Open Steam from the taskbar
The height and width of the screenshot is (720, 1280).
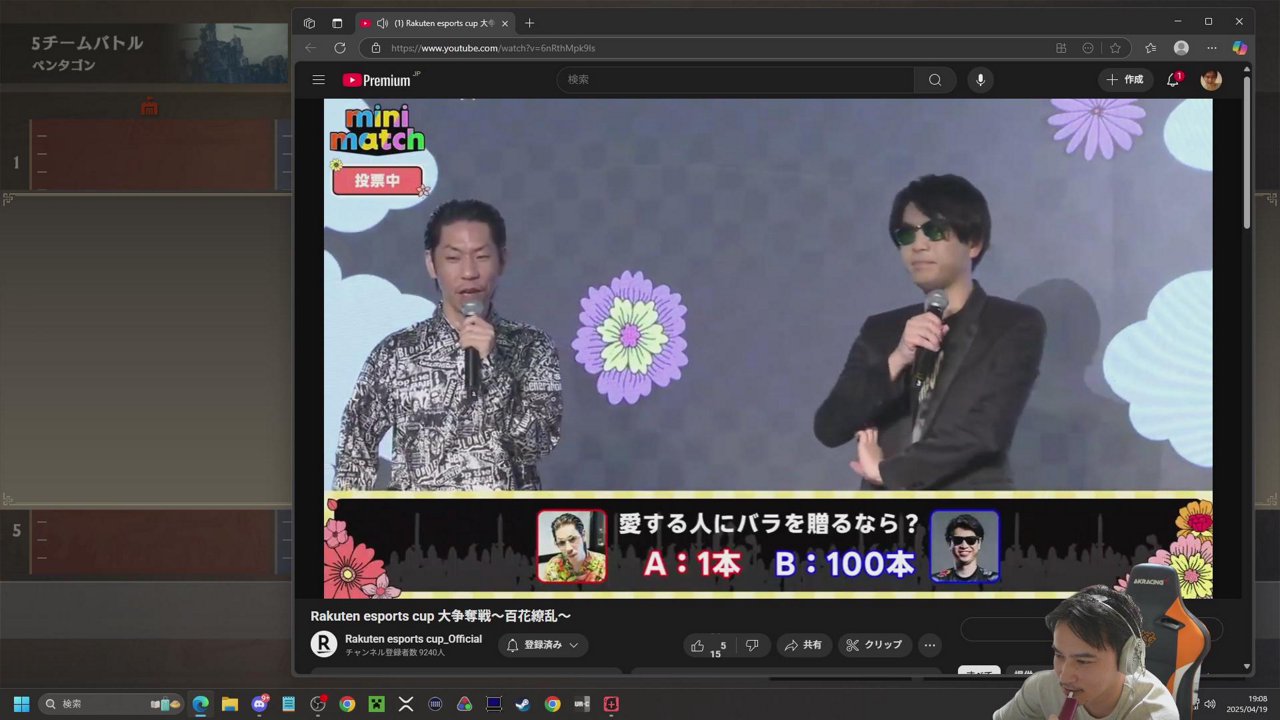point(522,704)
